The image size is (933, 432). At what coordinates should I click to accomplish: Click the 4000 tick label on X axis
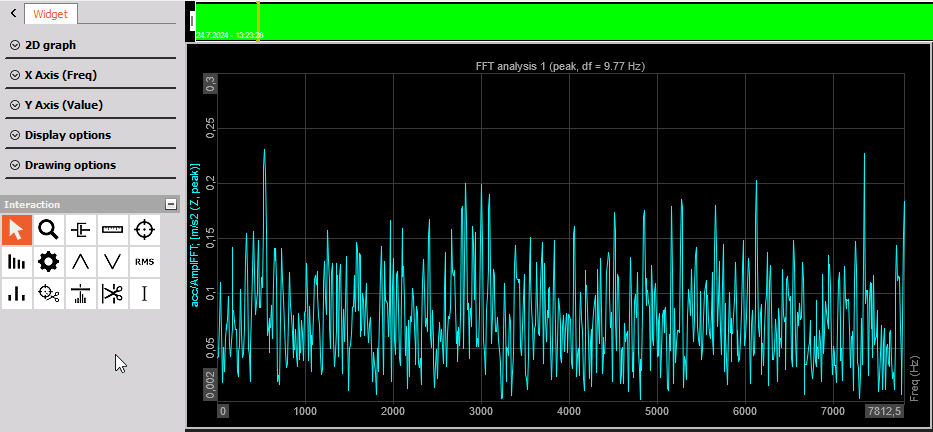[569, 411]
